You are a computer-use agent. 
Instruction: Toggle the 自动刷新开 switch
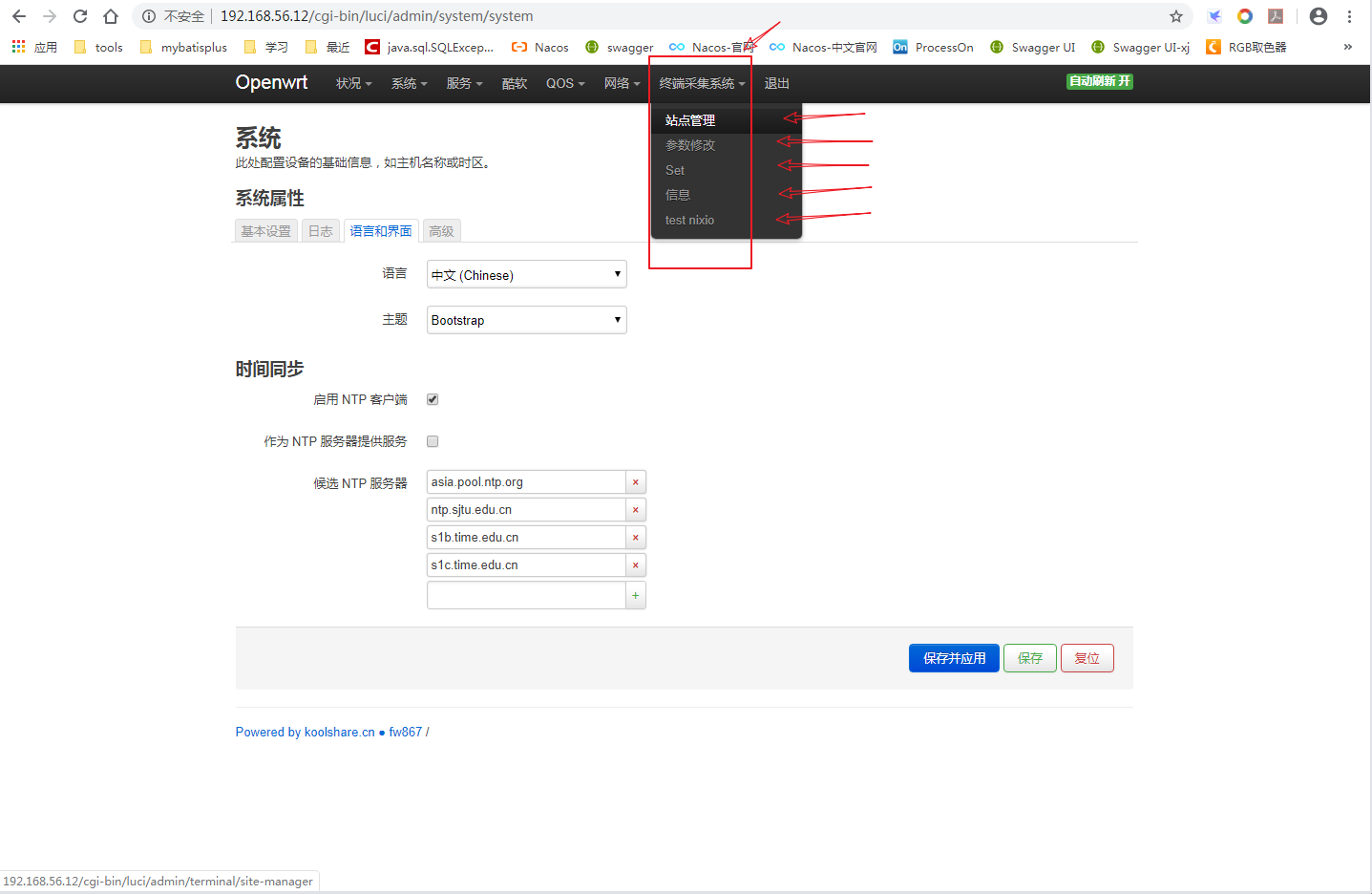pos(1099,81)
